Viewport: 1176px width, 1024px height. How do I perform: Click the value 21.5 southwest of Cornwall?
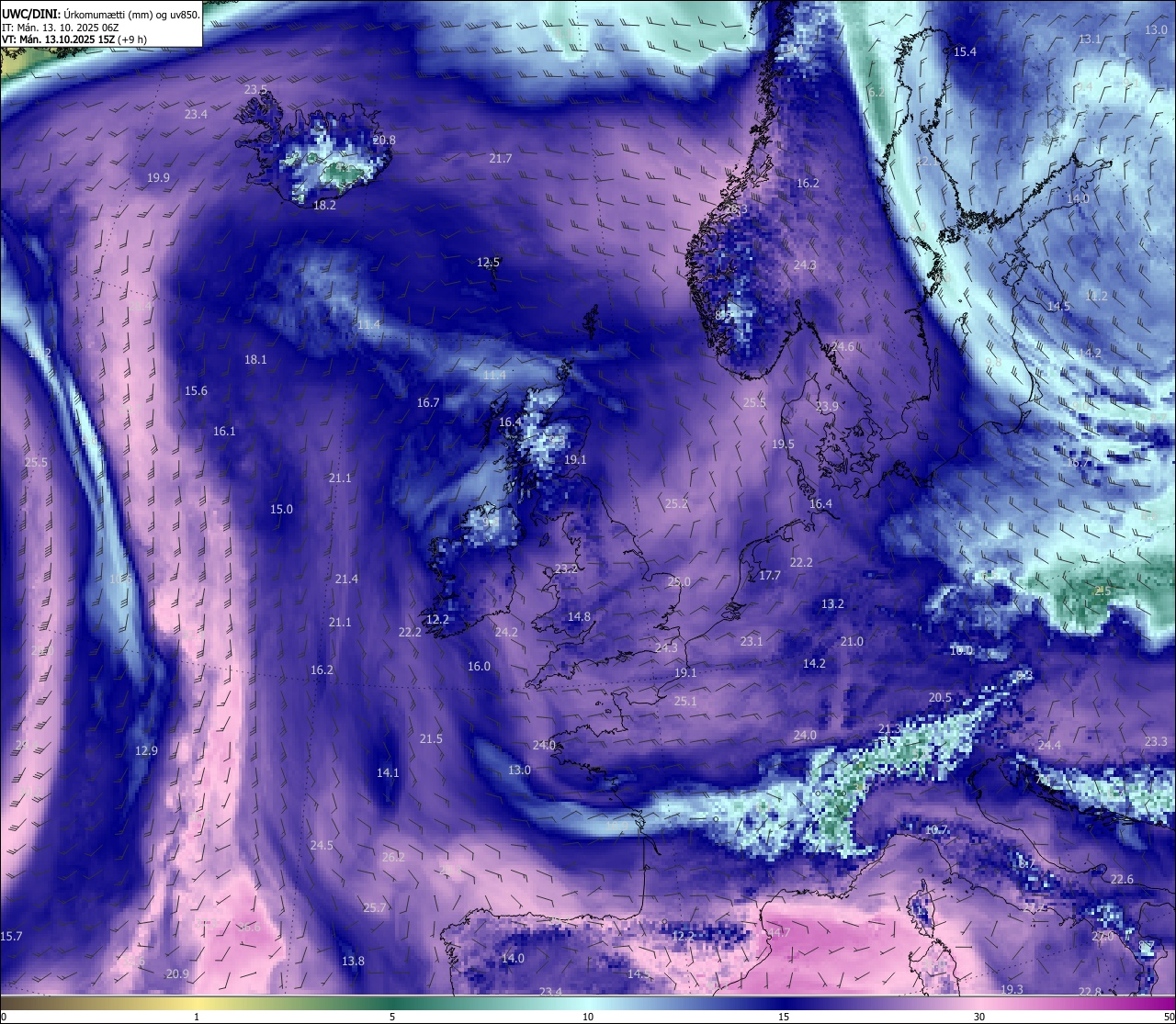(431, 739)
